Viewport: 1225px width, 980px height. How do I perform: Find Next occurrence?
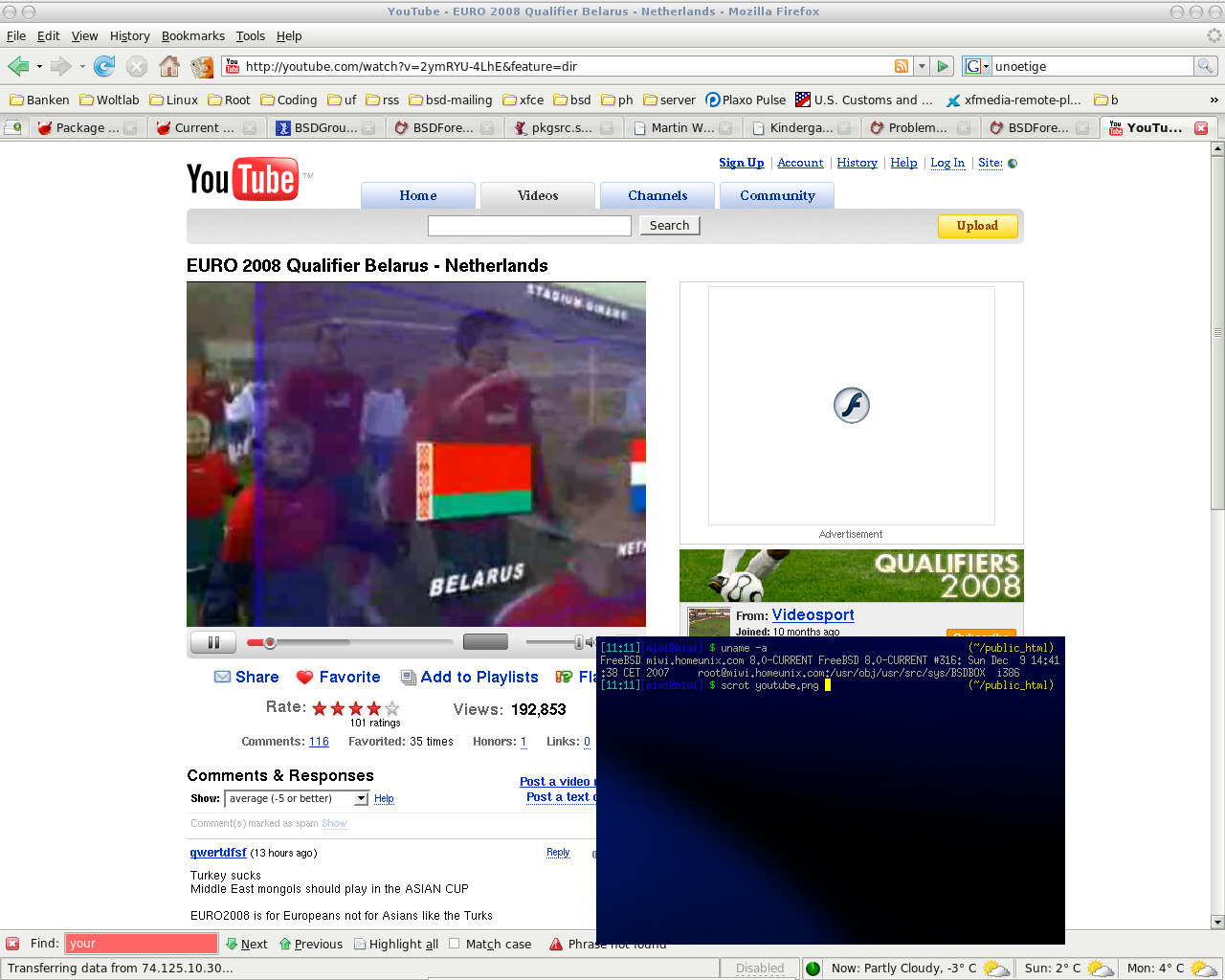[247, 944]
